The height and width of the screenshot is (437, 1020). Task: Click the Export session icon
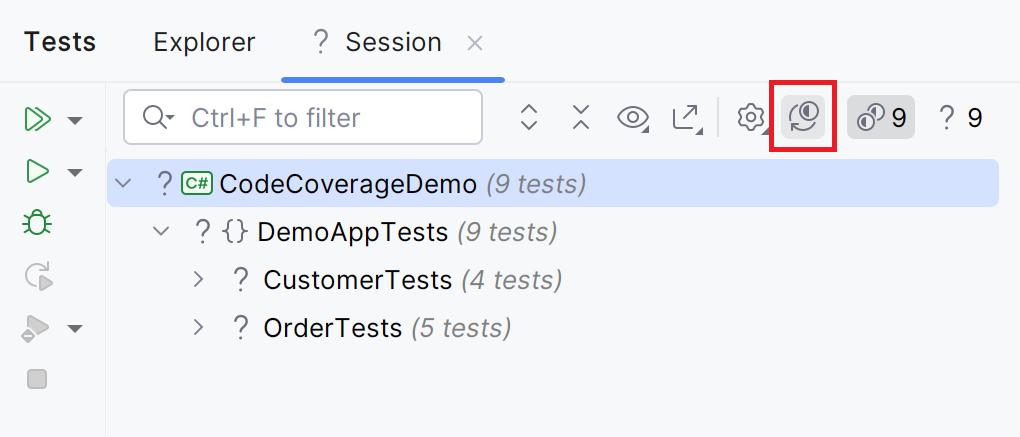[x=686, y=118]
